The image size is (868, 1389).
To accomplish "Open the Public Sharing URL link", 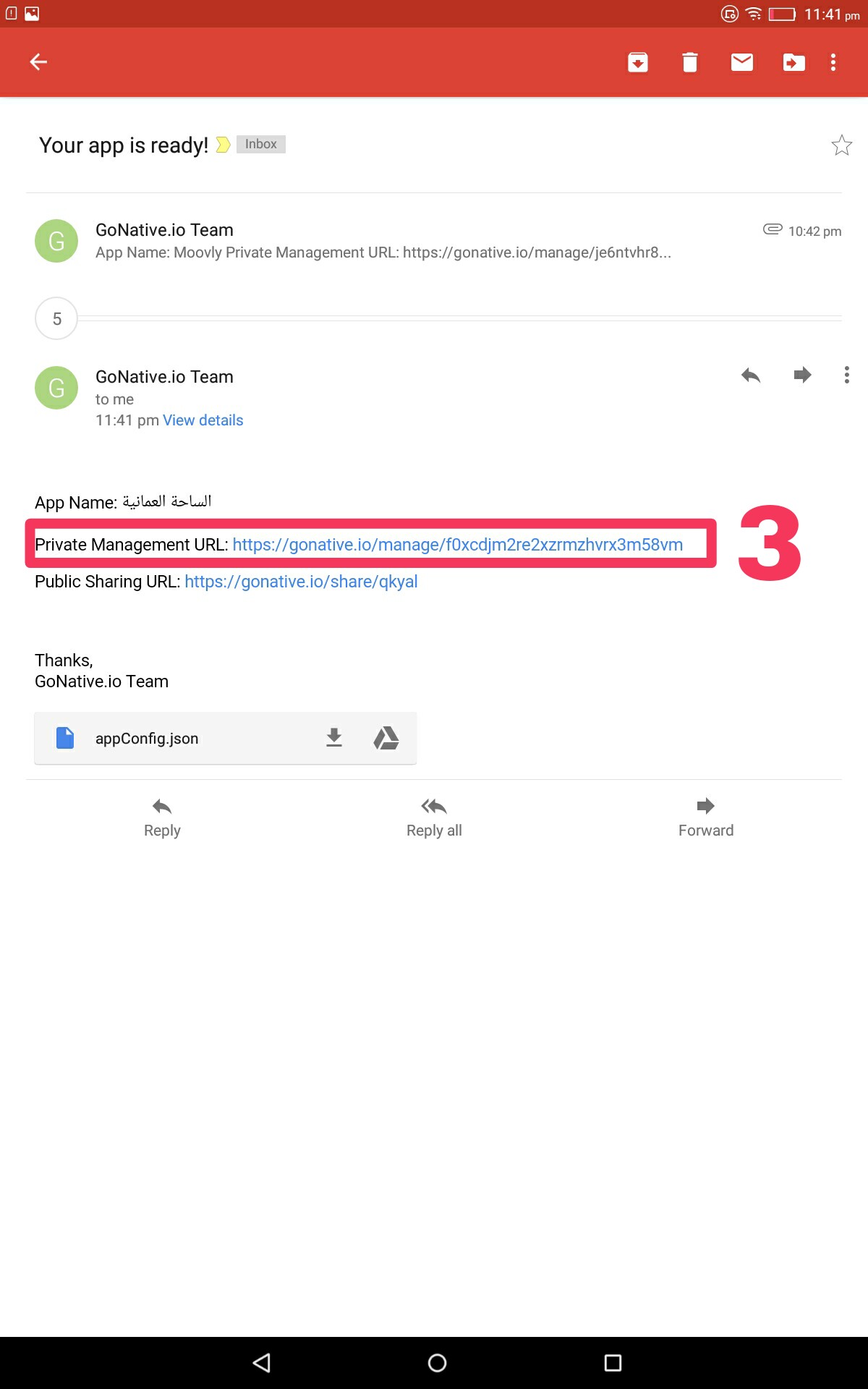I will (x=301, y=582).
